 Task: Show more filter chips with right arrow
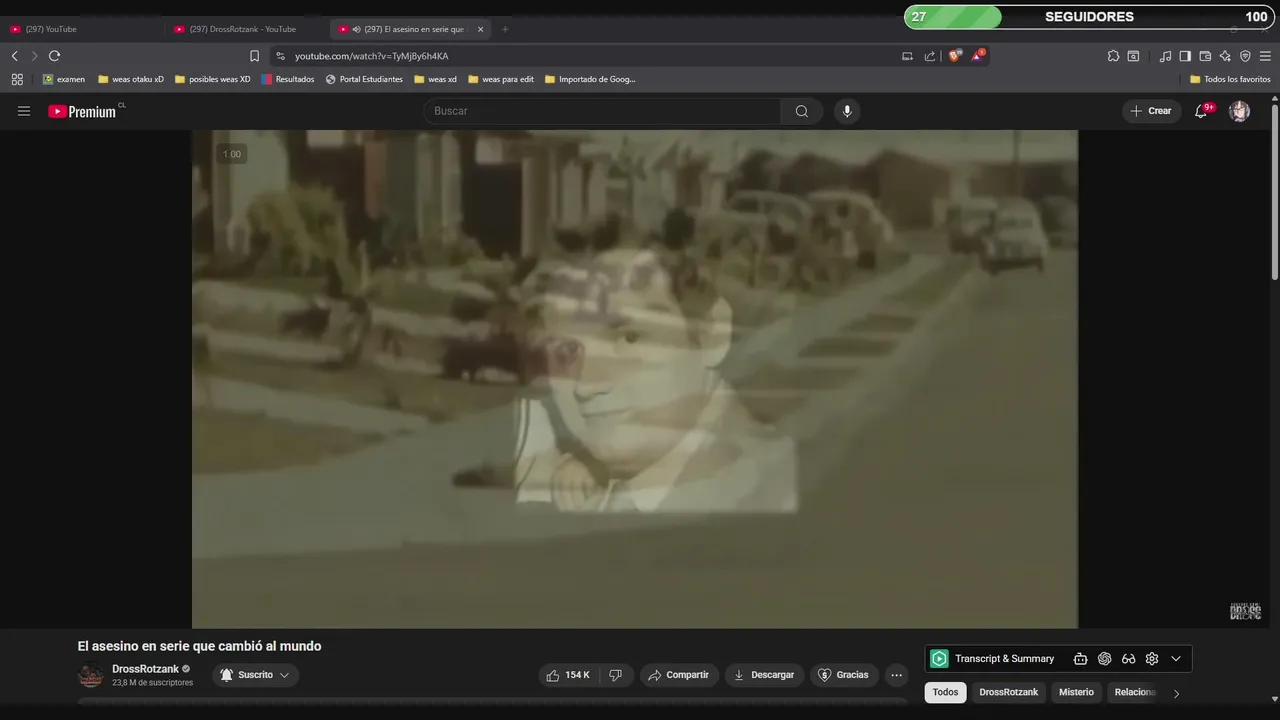(x=1176, y=693)
